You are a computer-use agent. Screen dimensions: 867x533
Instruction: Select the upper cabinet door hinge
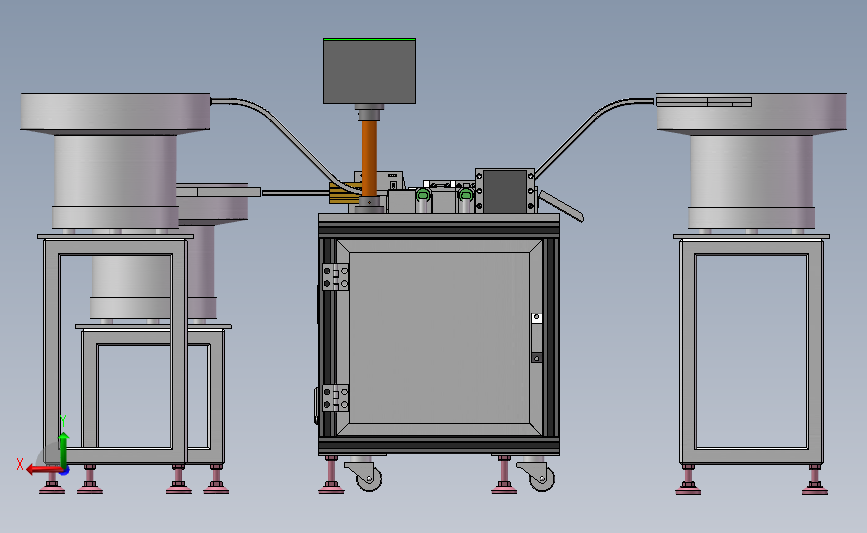(x=336, y=277)
